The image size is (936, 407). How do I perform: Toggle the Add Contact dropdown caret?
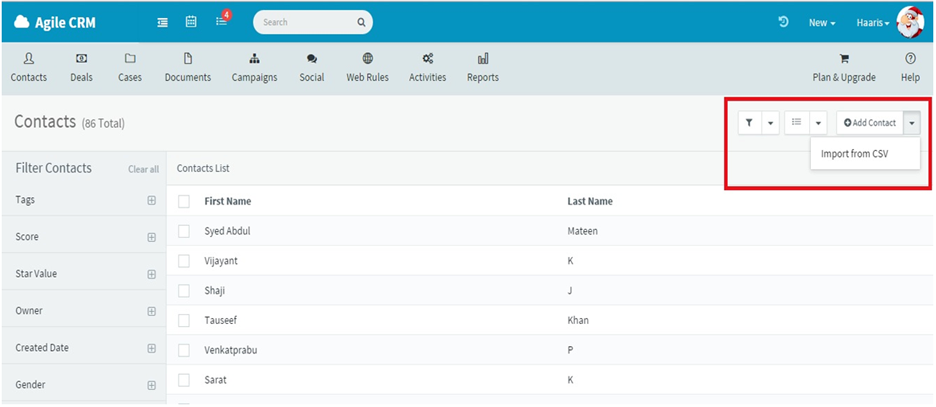(x=912, y=122)
